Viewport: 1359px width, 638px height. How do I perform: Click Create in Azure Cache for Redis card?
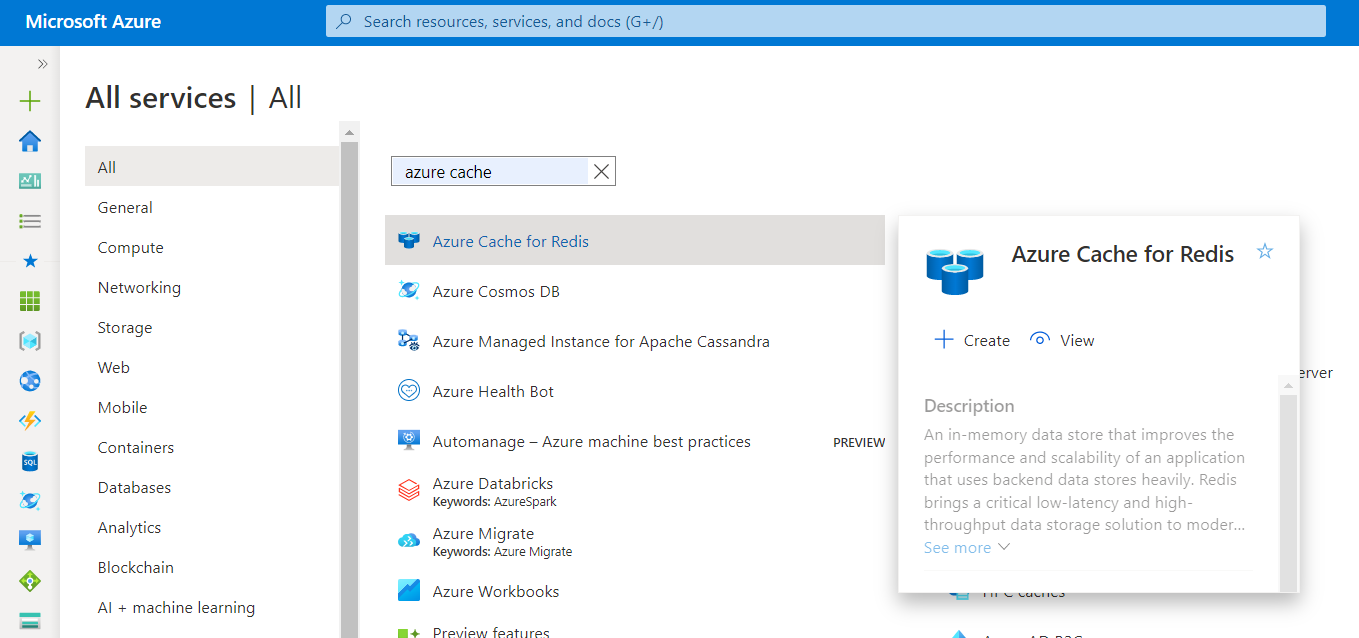pos(972,340)
